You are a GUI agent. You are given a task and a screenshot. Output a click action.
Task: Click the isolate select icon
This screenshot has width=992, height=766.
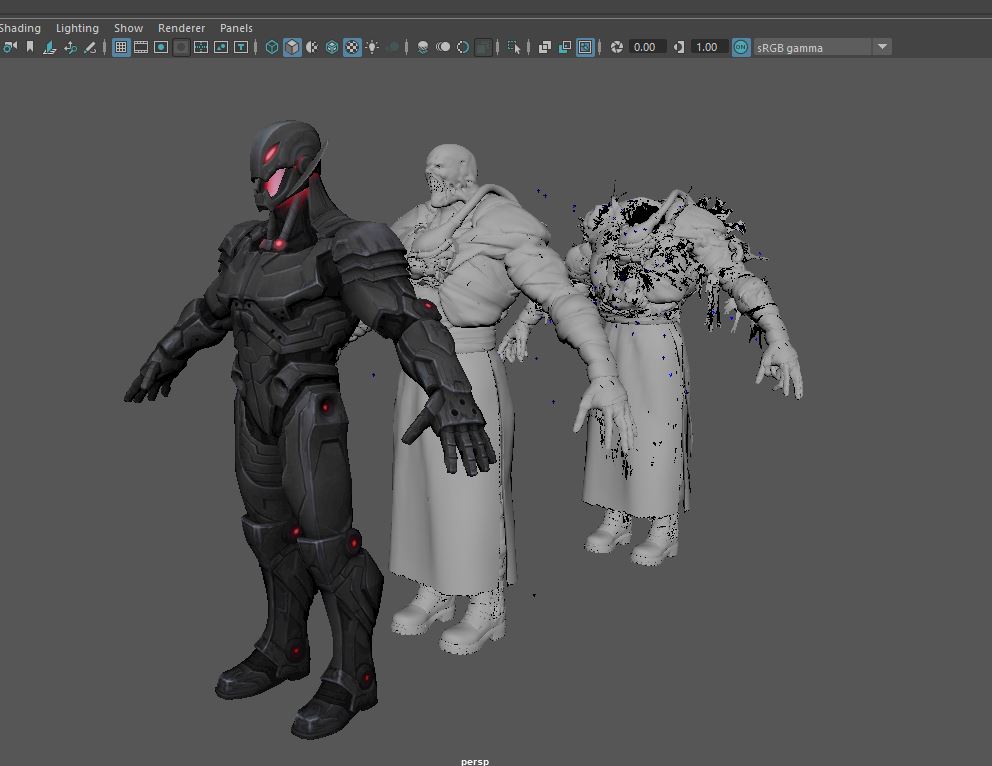[x=514, y=47]
